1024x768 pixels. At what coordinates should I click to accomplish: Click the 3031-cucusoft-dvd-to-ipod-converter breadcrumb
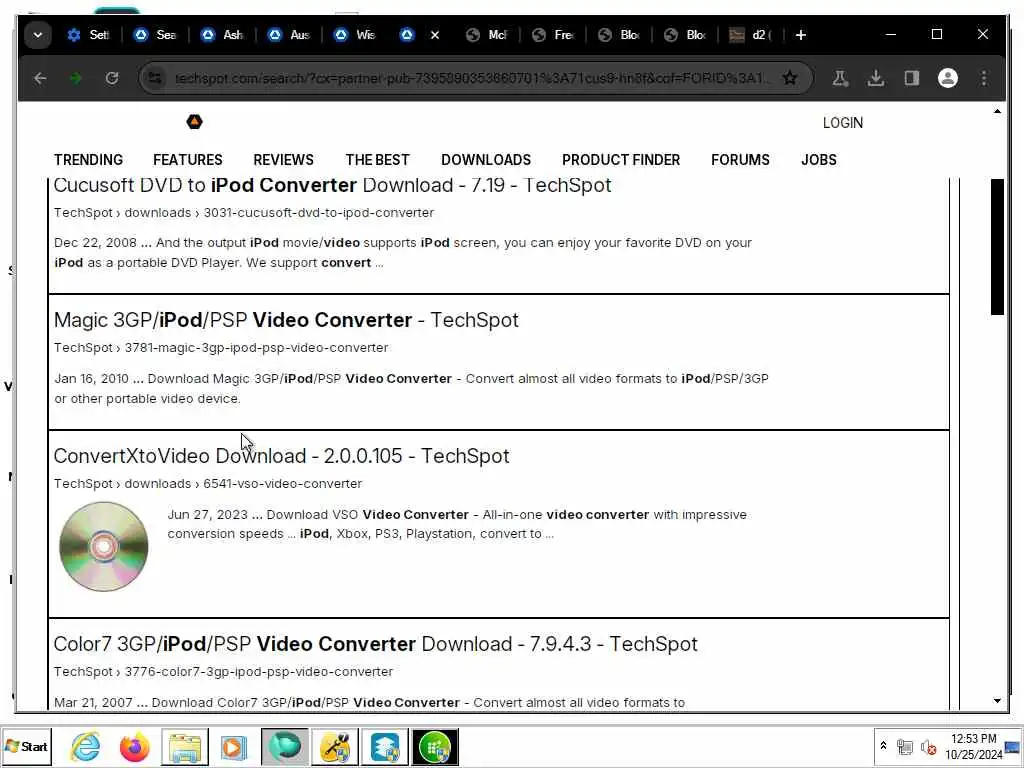[x=319, y=213]
